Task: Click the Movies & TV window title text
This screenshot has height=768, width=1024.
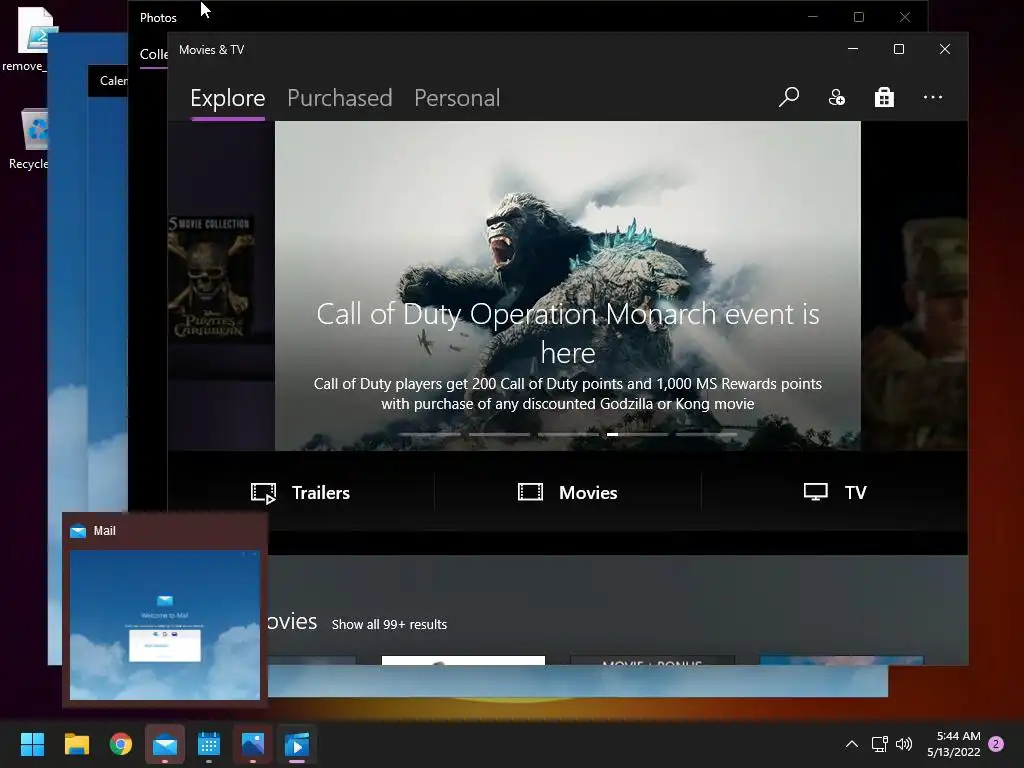Action: point(211,50)
